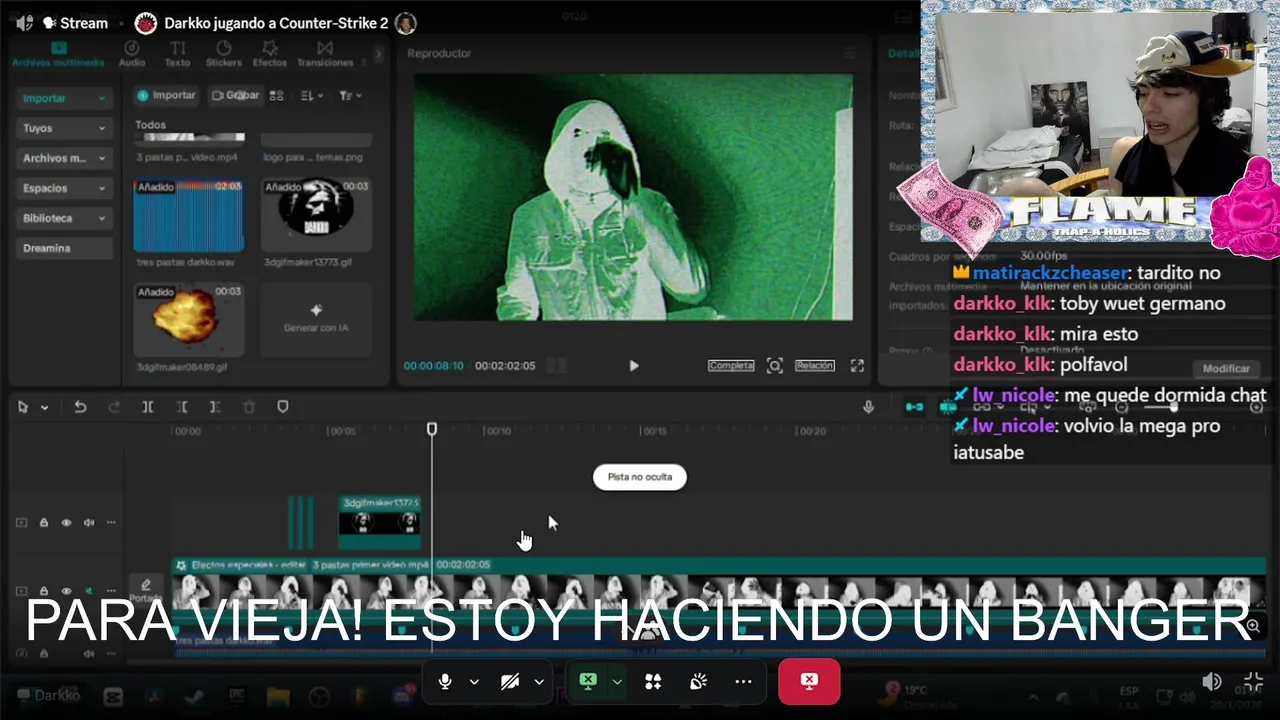1280x720 pixels.
Task: Open the media filter dropdown
Action: pyautogui.click(x=349, y=96)
